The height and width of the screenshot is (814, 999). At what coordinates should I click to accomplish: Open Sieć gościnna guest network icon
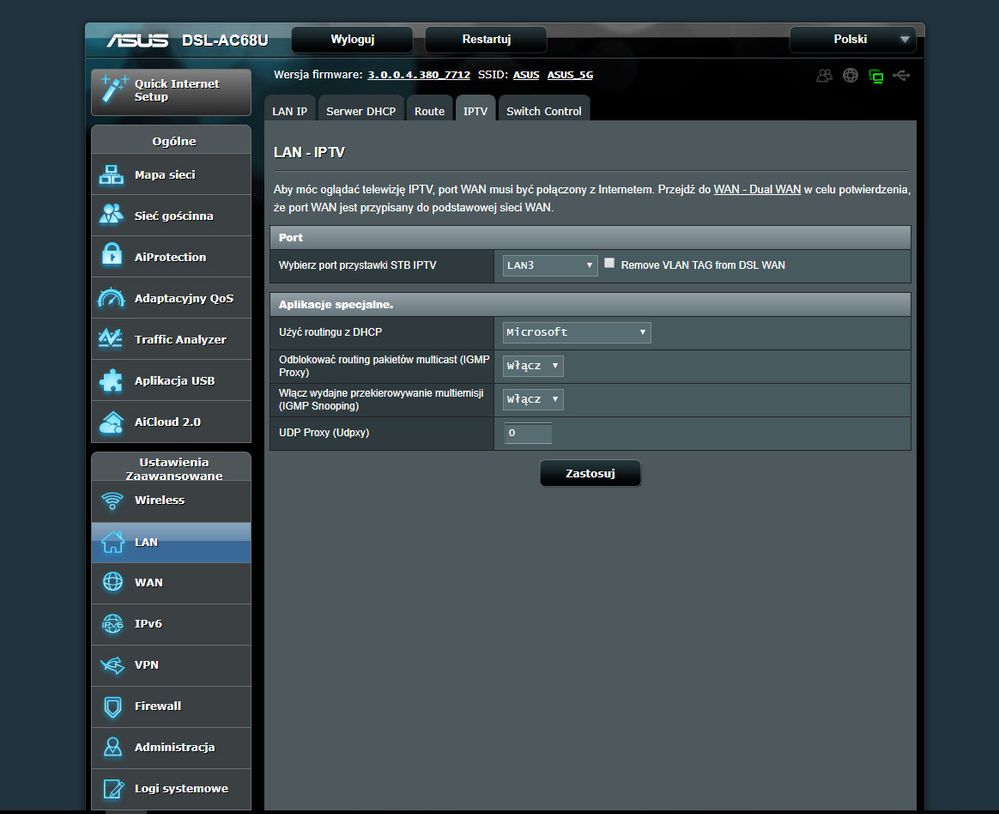pyautogui.click(x=111, y=216)
